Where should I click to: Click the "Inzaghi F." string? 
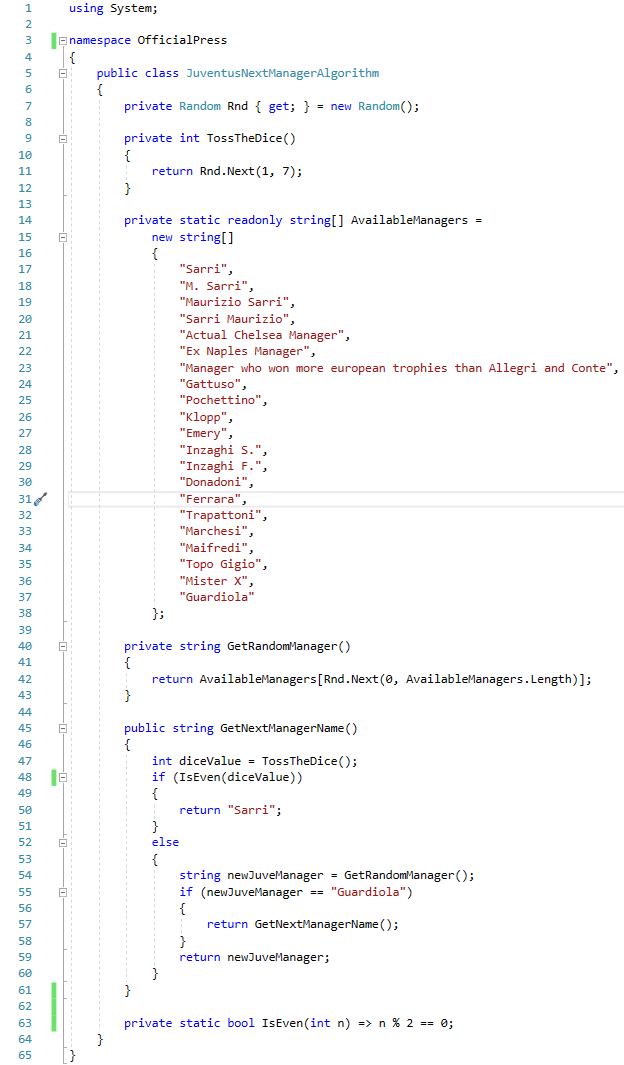click(x=220, y=466)
